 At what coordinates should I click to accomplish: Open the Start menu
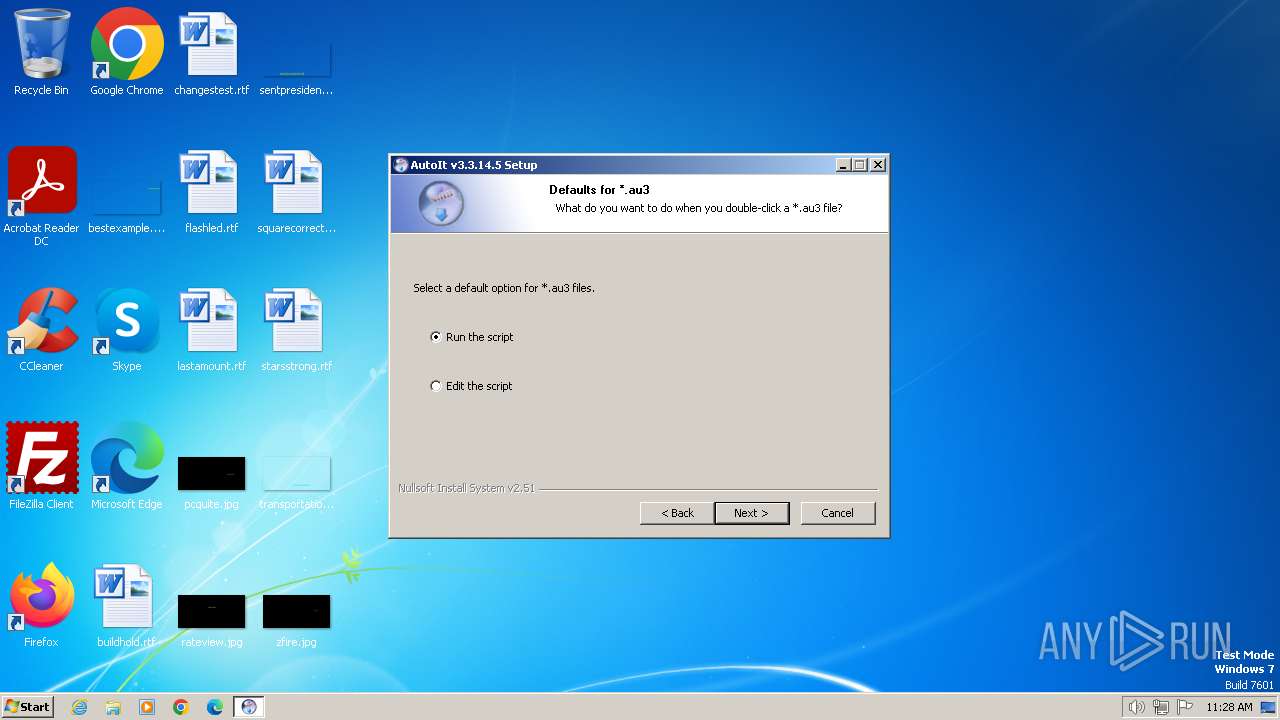[x=27, y=706]
